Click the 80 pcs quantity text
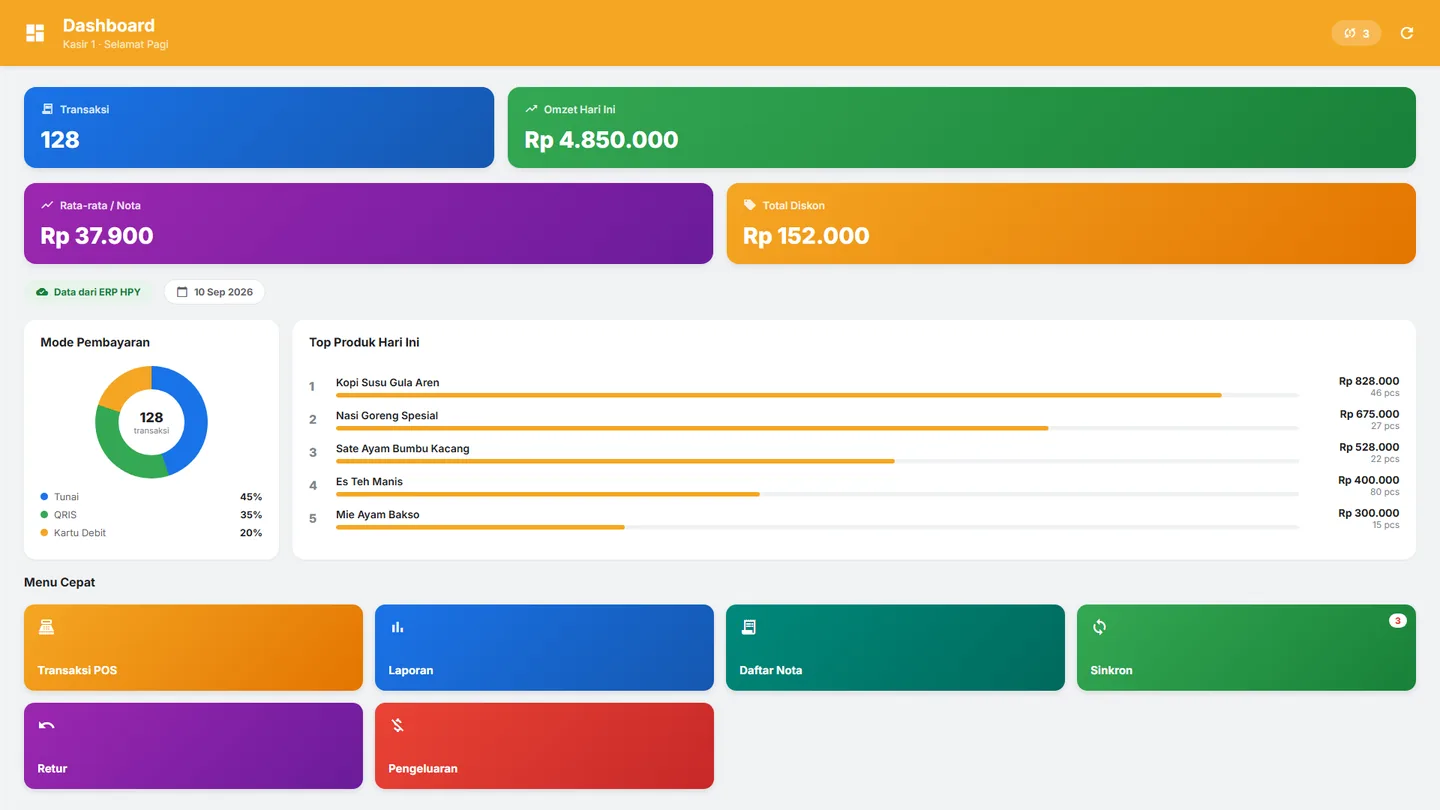 [x=1385, y=492]
